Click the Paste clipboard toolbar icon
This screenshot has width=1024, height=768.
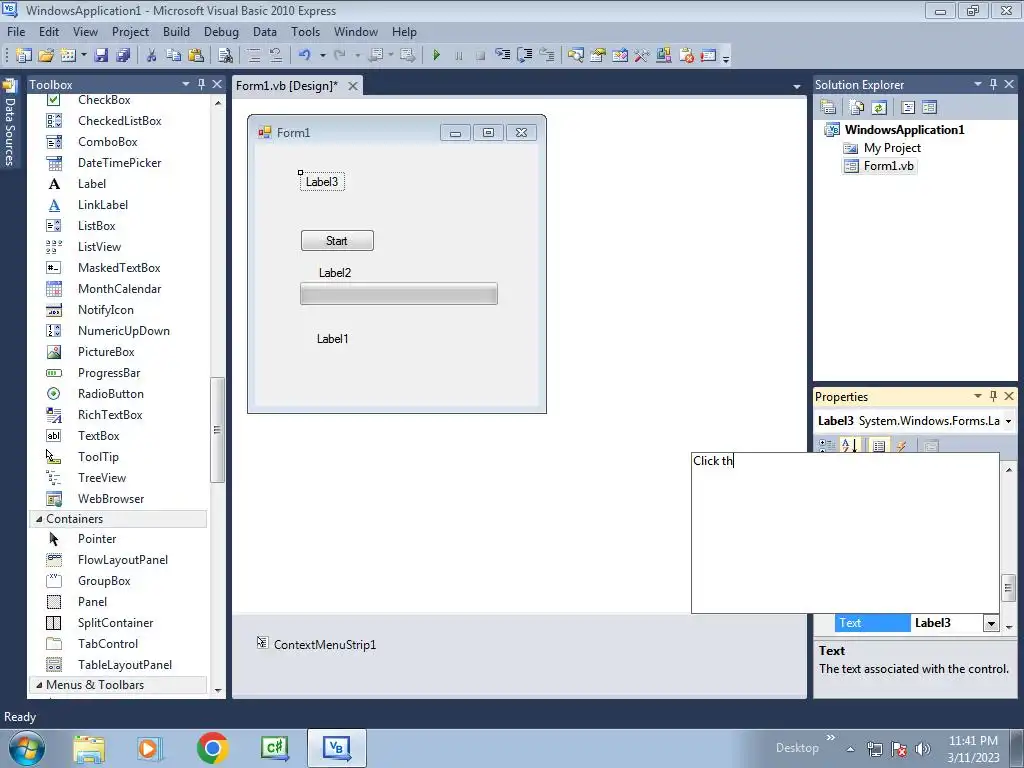[195, 56]
